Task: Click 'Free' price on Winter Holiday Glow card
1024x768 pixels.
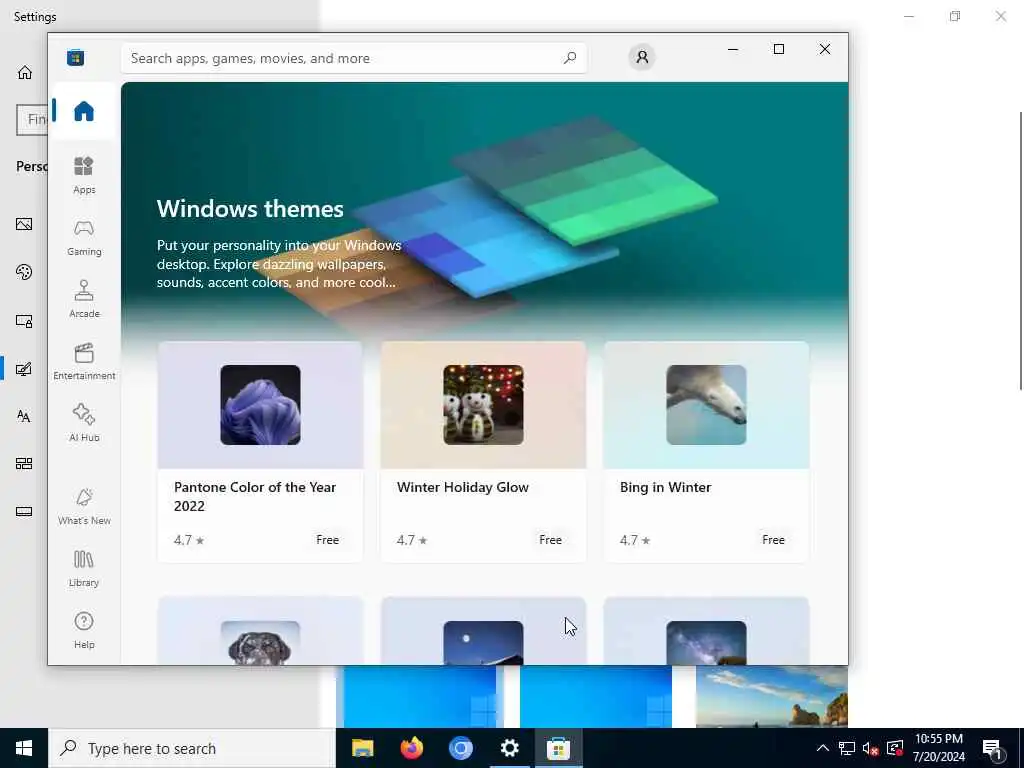Action: pyautogui.click(x=551, y=540)
